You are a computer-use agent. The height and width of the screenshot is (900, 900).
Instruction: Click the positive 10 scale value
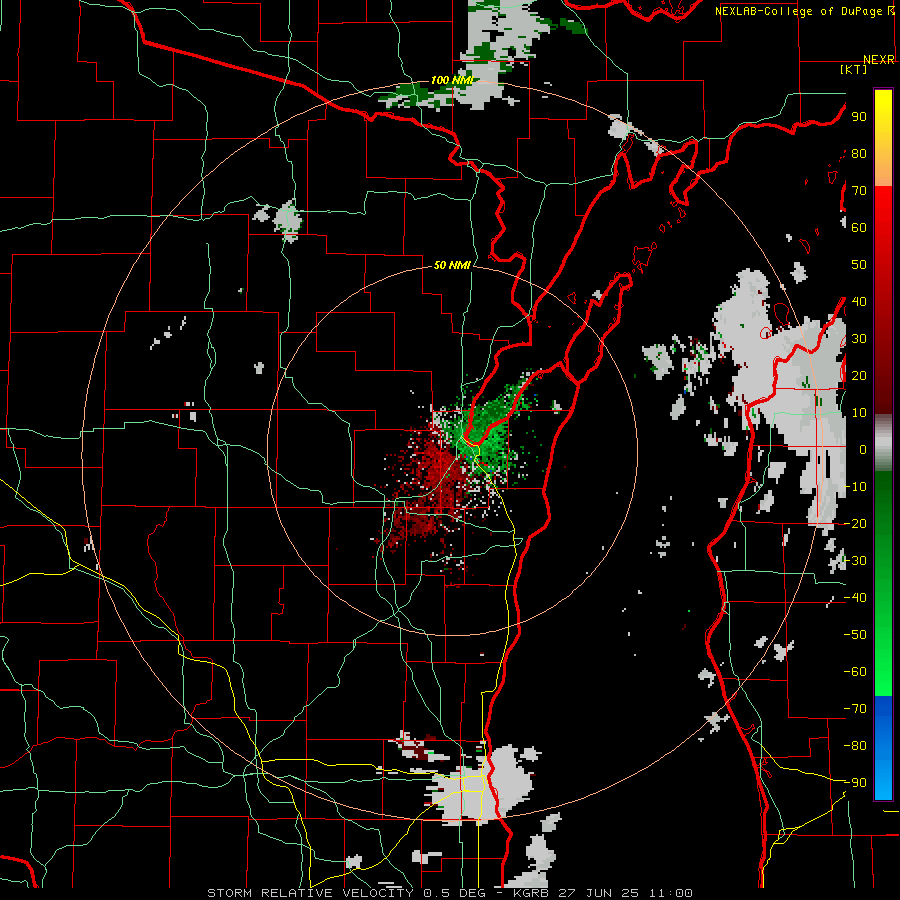859,413
